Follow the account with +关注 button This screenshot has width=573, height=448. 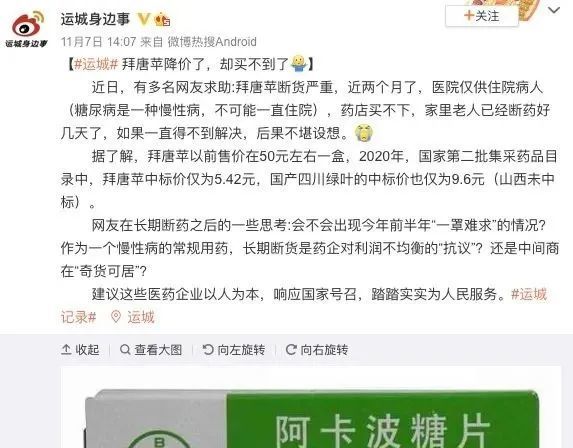tap(482, 16)
